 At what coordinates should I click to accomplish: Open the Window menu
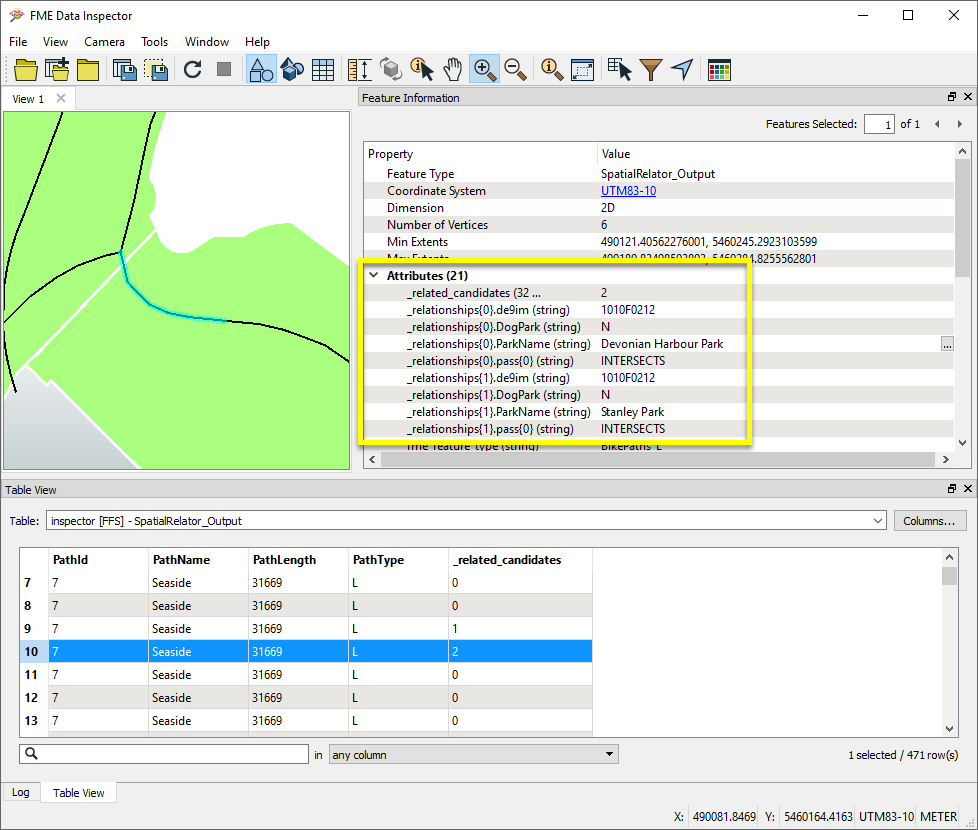pos(206,42)
